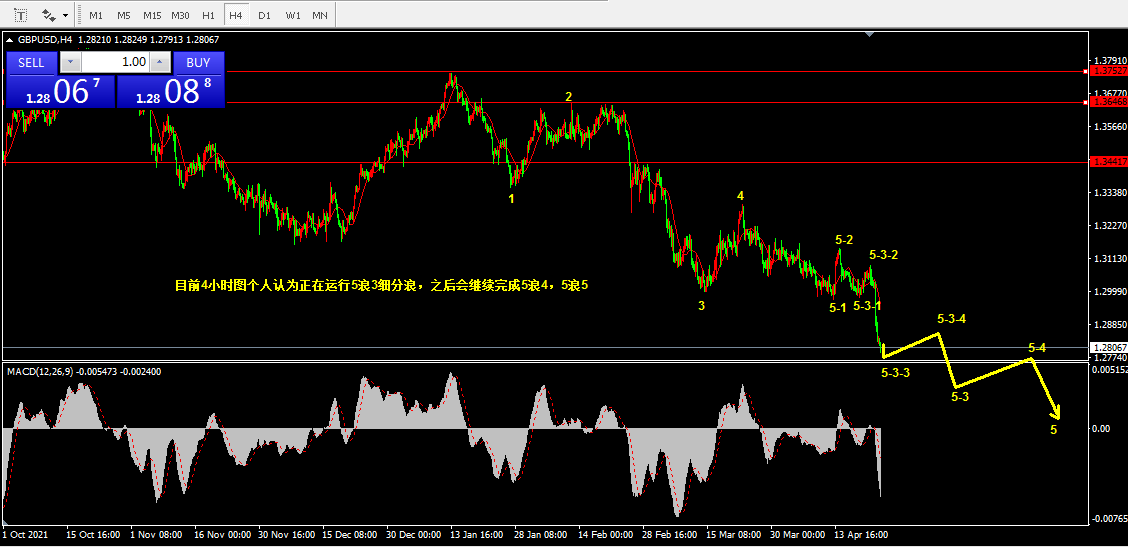Select the 1.34417 horizontal line price label
1128x548 pixels.
pos(1108,163)
